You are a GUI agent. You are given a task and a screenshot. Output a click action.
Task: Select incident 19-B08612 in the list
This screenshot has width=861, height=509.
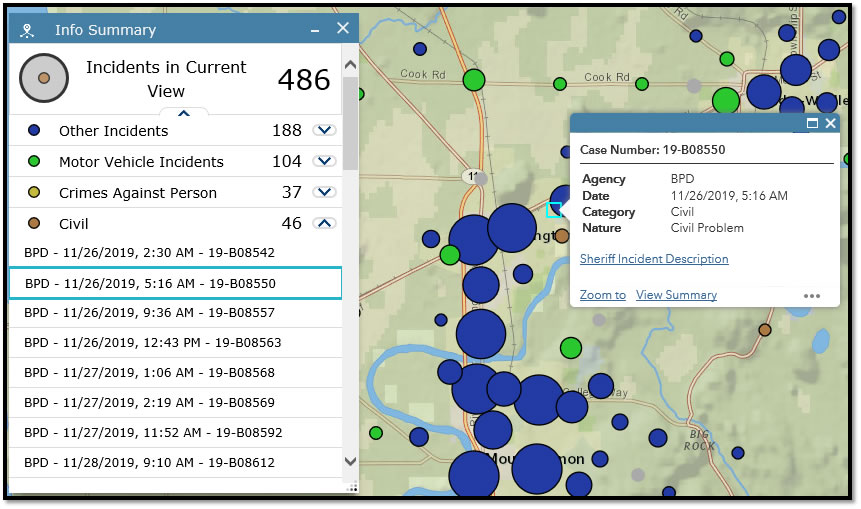[x=175, y=462]
